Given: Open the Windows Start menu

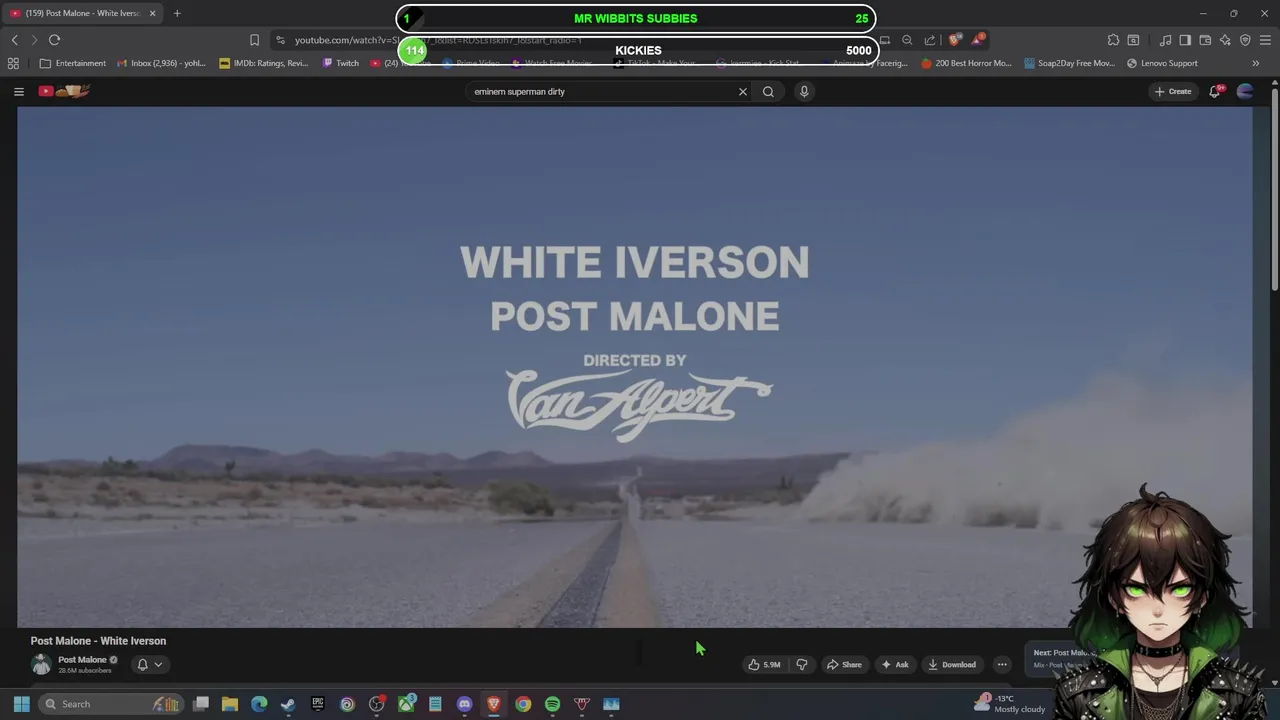Looking at the screenshot, I should click(x=21, y=704).
